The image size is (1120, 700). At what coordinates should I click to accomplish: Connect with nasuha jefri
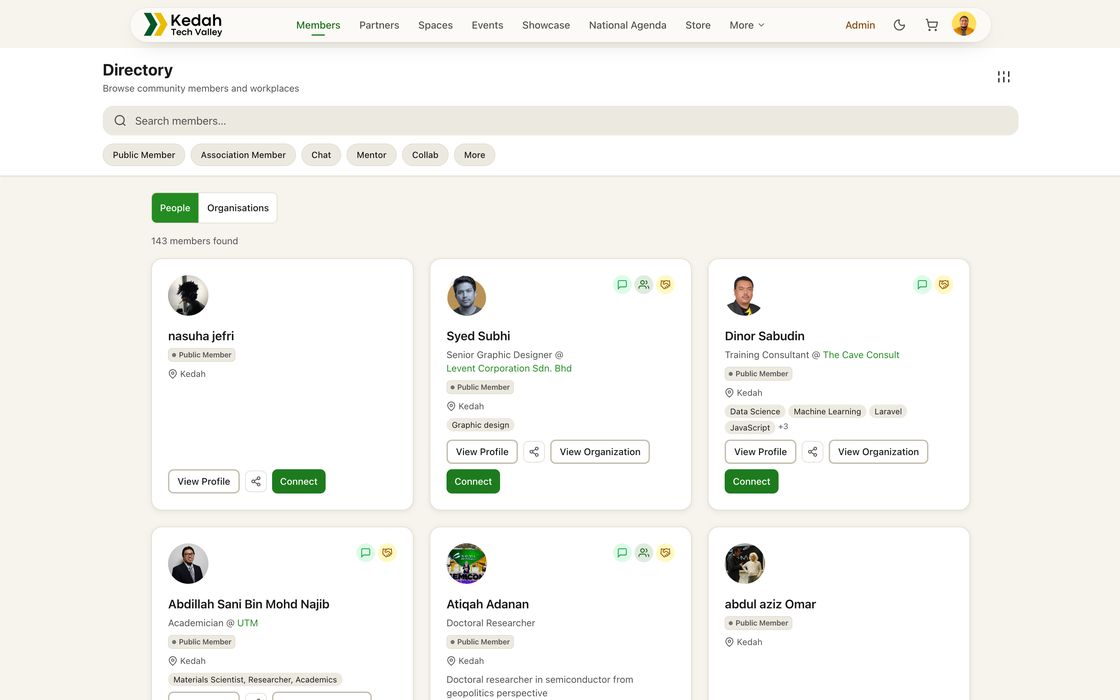(299, 481)
